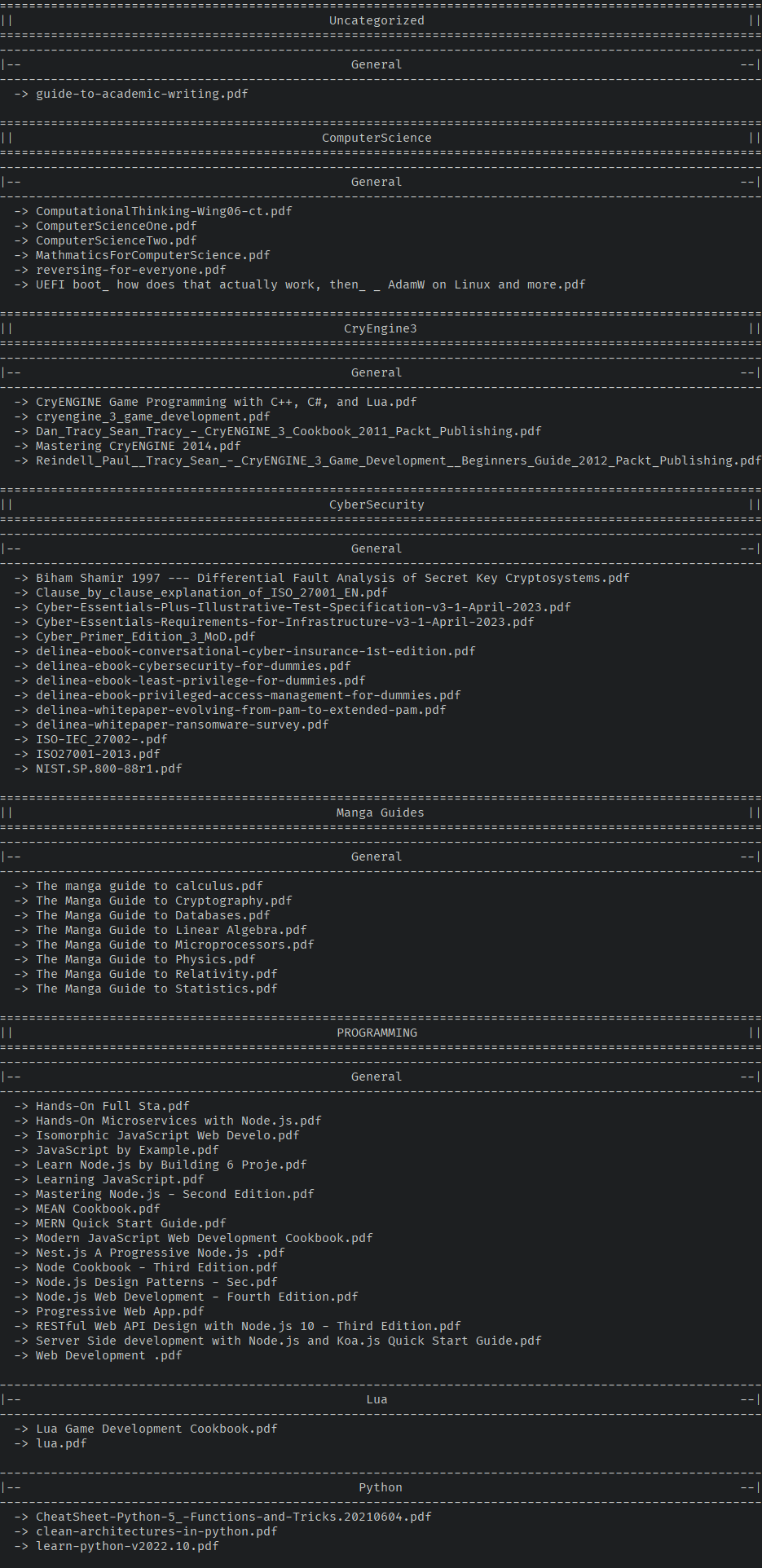The height and width of the screenshot is (1568, 762).
Task: Click the ComputerScience section header
Action: [x=377, y=138]
